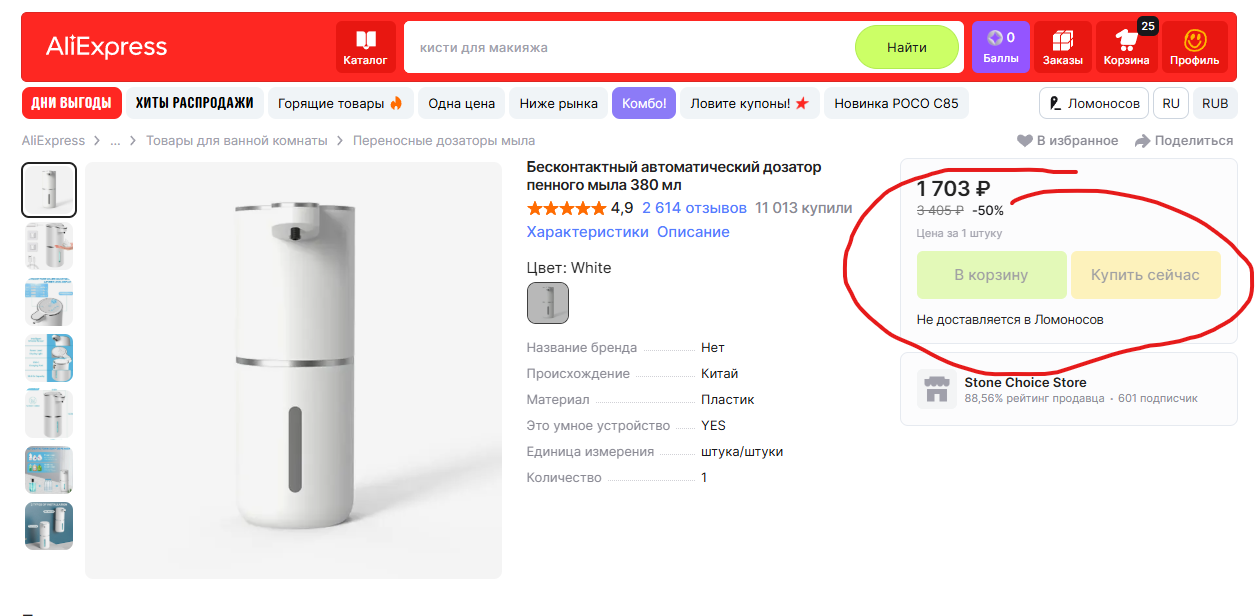Select the White color swatch
The height and width of the screenshot is (616, 1258).
point(548,303)
